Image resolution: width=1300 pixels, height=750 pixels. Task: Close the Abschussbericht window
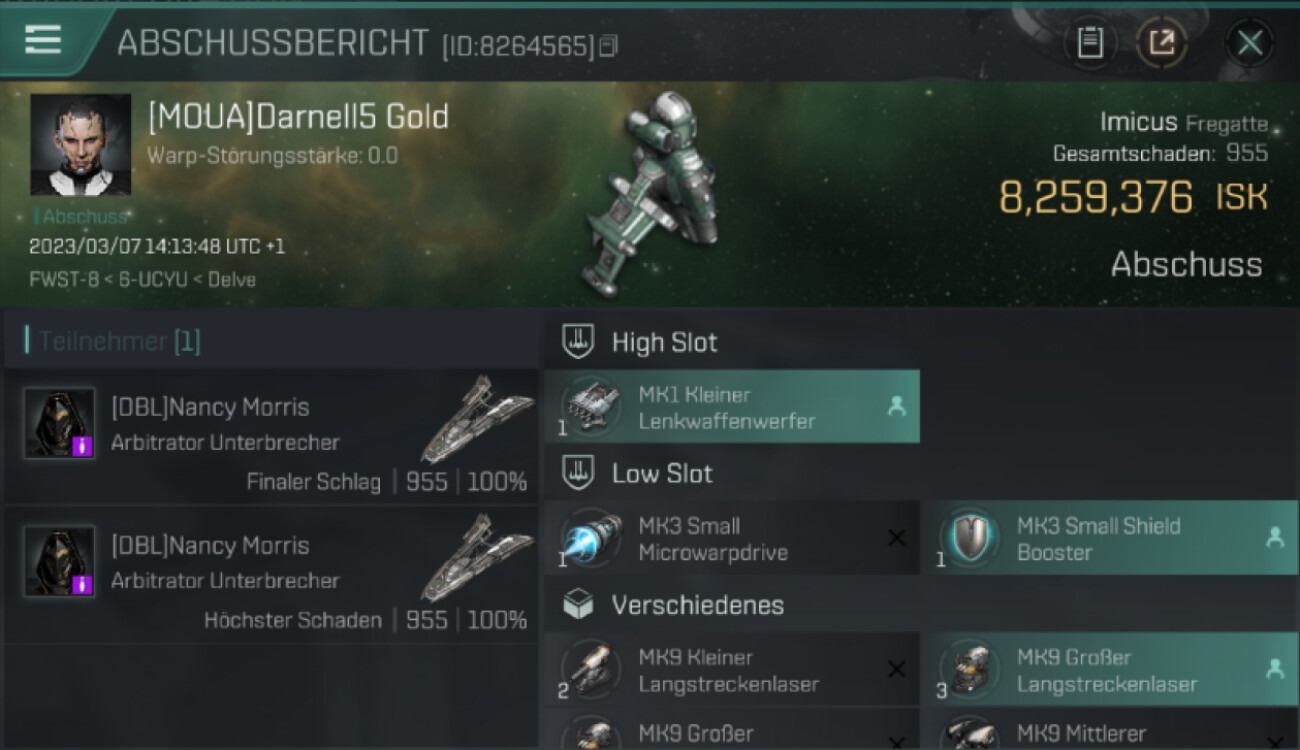(1250, 42)
